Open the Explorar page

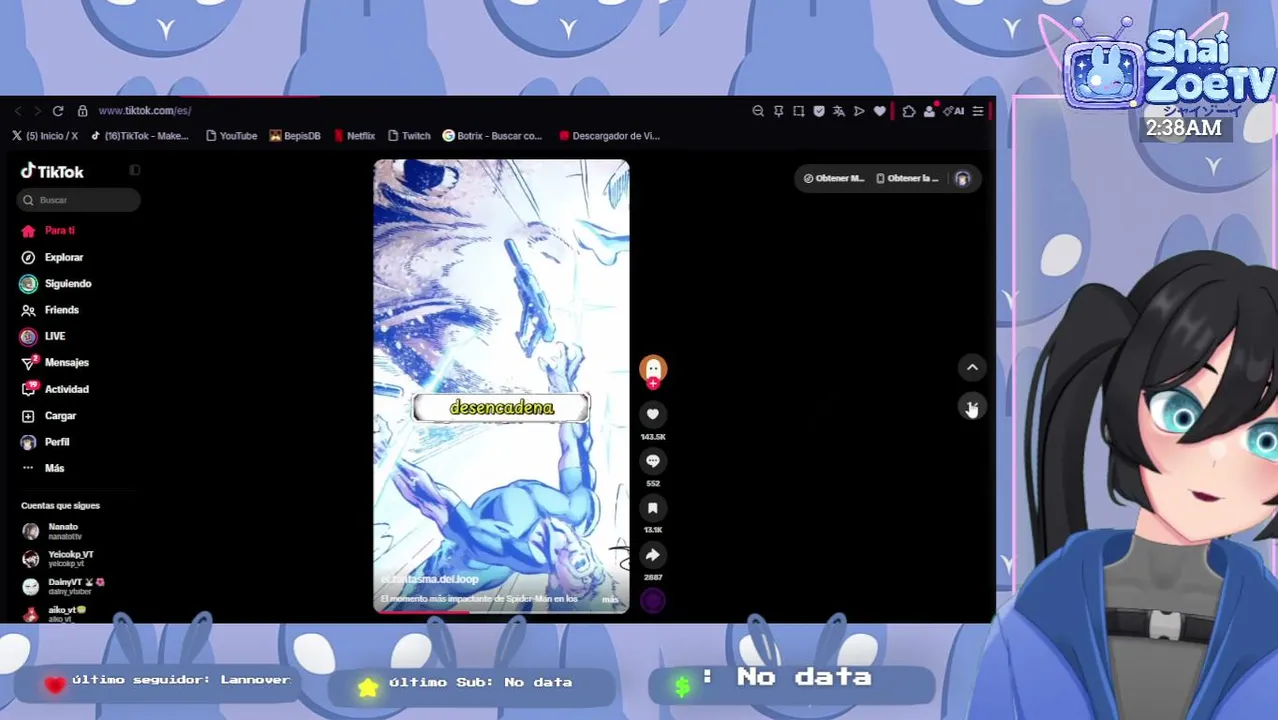click(52, 258)
